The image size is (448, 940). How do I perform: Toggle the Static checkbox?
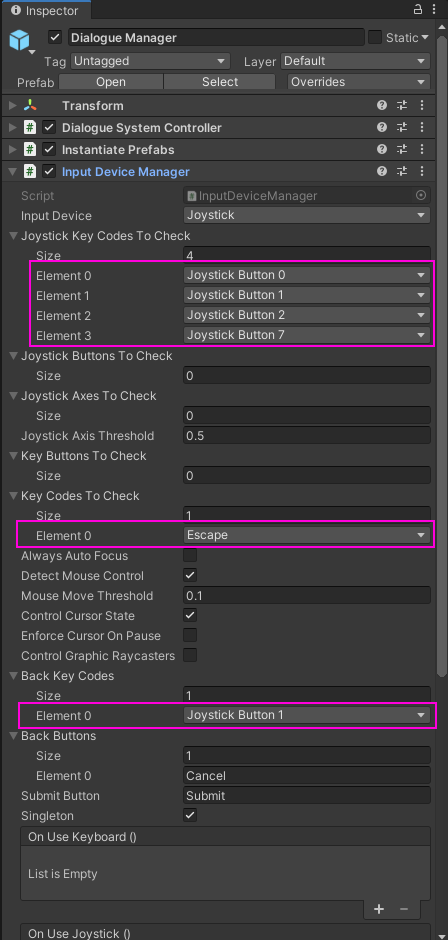tap(375, 37)
